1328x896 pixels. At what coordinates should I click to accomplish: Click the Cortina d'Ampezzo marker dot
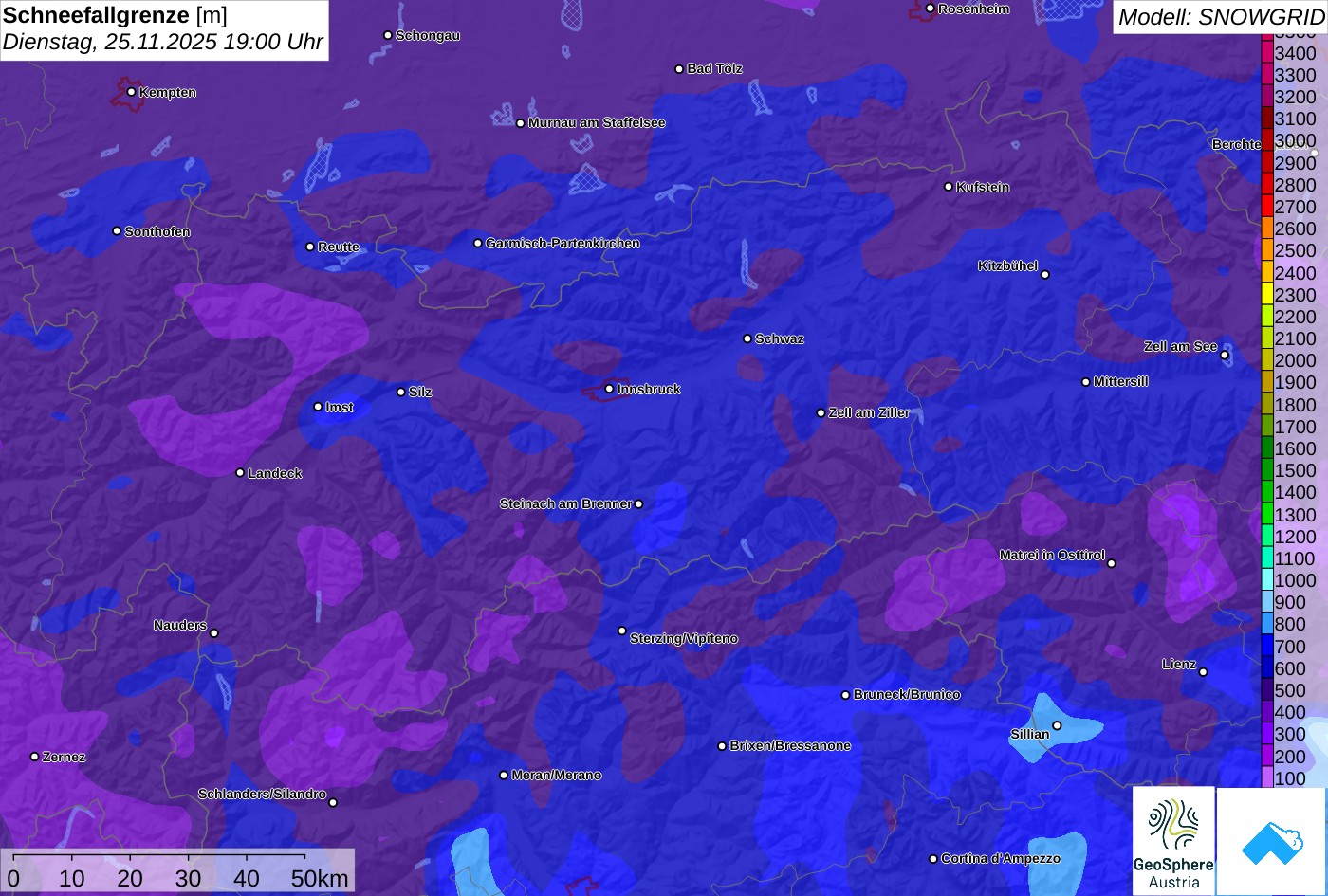tap(933, 859)
